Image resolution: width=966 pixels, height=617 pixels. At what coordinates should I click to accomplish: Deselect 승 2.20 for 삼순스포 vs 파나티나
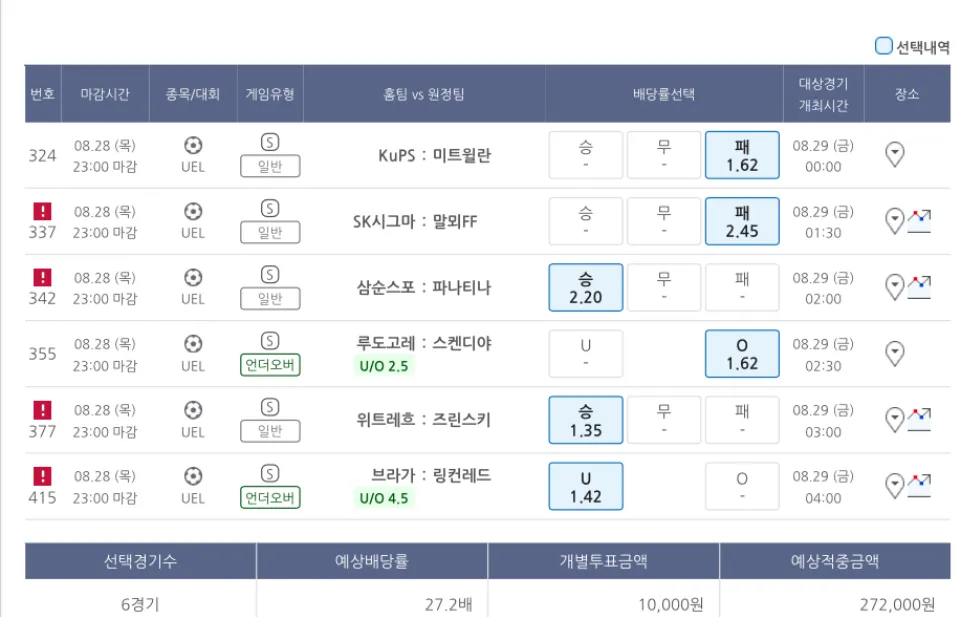click(586, 288)
